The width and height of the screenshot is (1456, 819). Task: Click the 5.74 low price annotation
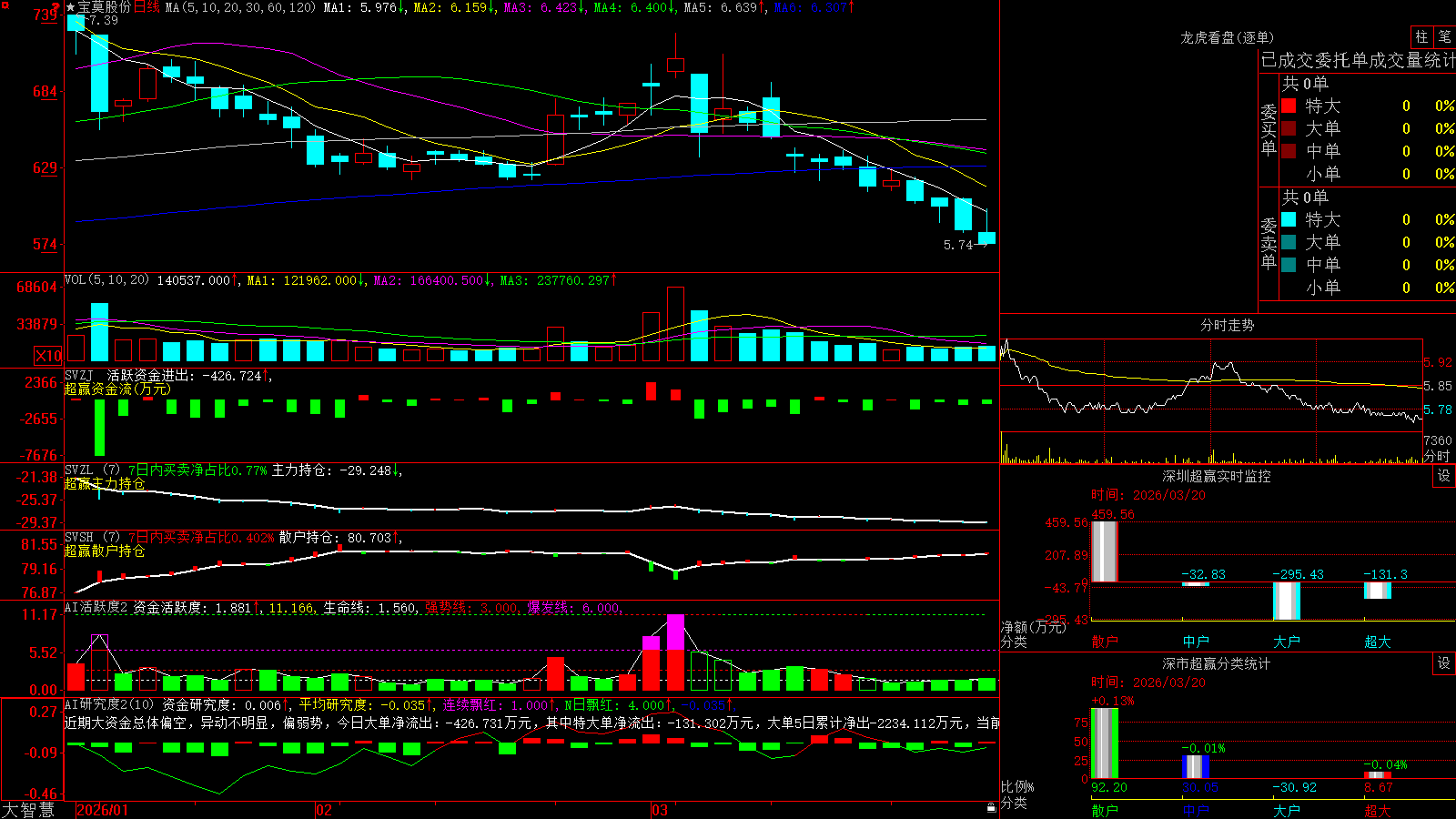click(958, 245)
